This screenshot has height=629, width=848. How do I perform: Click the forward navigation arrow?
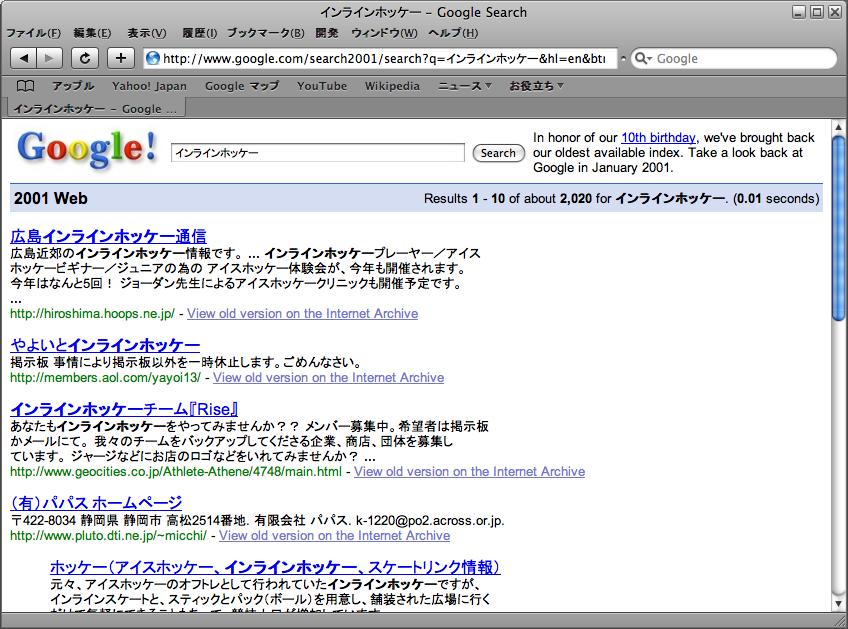(49, 58)
